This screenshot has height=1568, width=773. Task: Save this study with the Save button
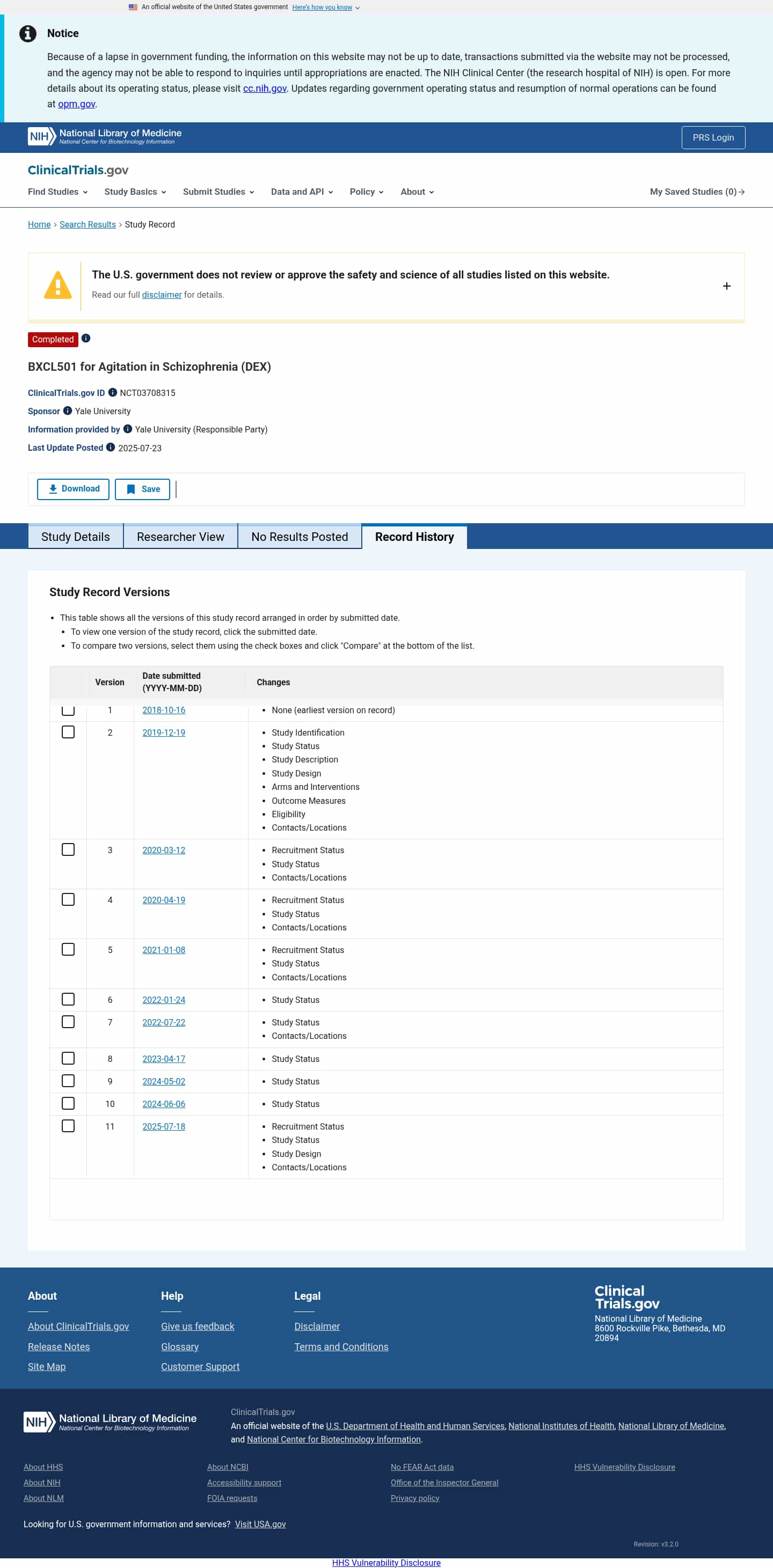143,489
